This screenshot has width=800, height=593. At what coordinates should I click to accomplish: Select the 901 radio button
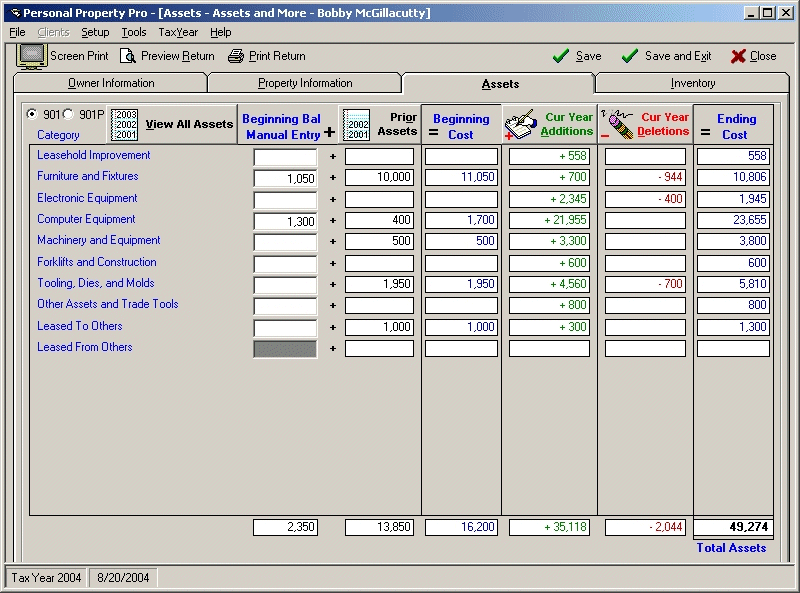tap(32, 114)
